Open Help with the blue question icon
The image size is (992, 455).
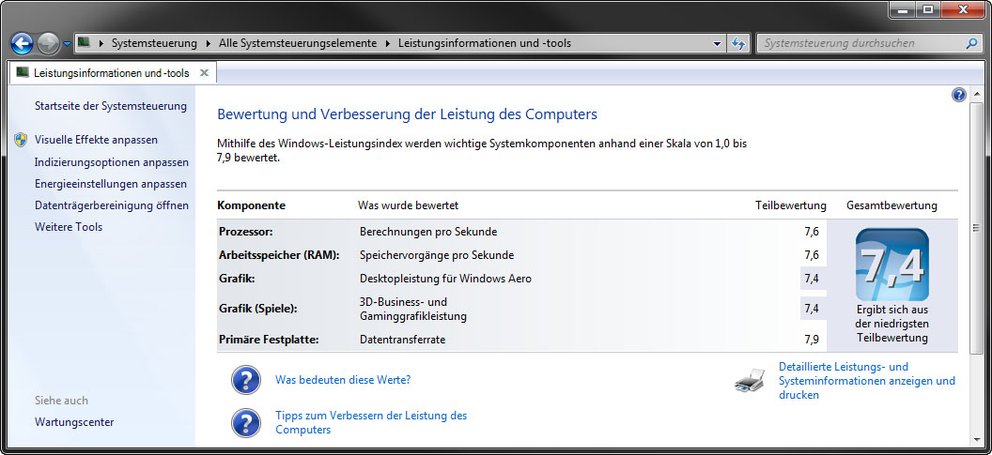(x=958, y=95)
